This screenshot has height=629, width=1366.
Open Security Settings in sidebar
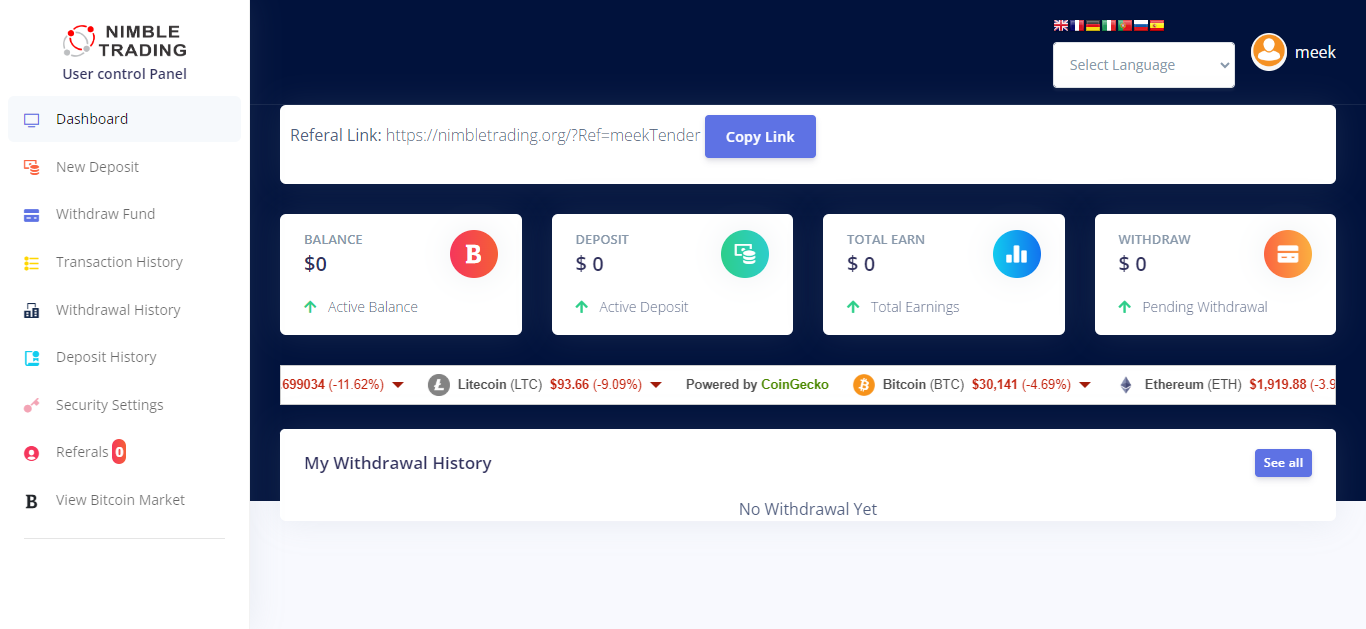(109, 405)
